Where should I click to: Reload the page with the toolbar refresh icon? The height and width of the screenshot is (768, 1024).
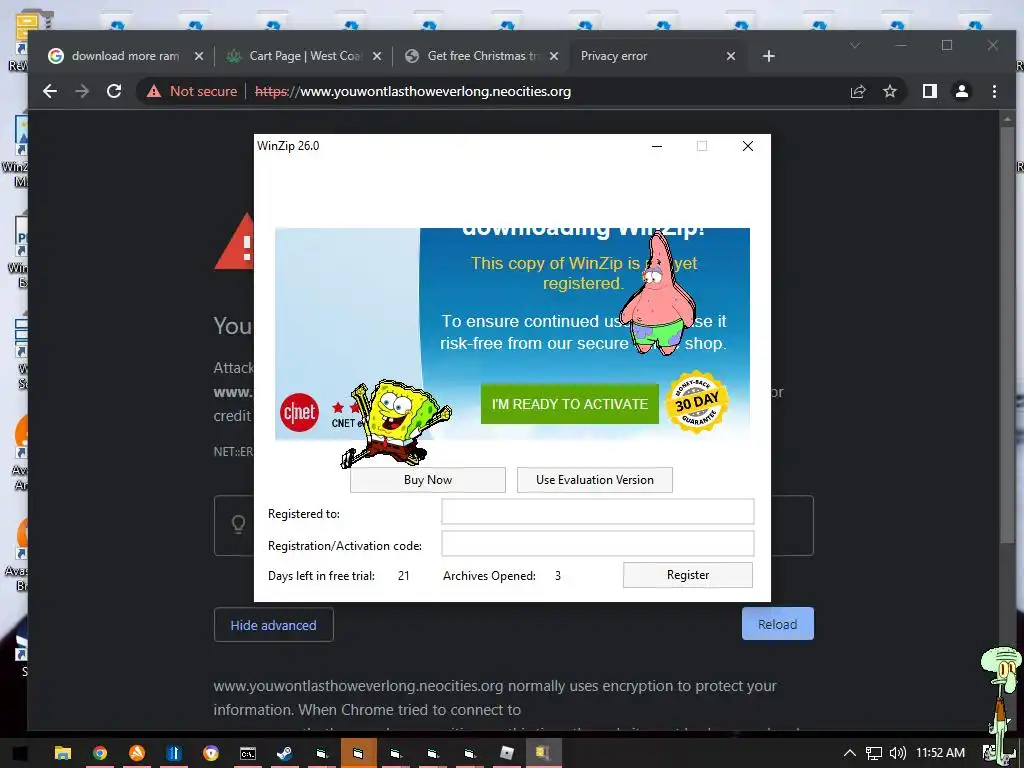click(114, 91)
